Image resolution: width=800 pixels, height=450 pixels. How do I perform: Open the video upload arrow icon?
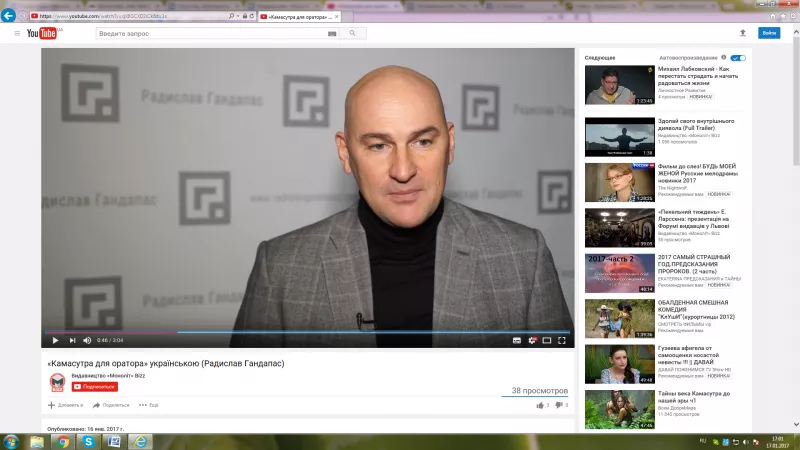pyautogui.click(x=743, y=33)
